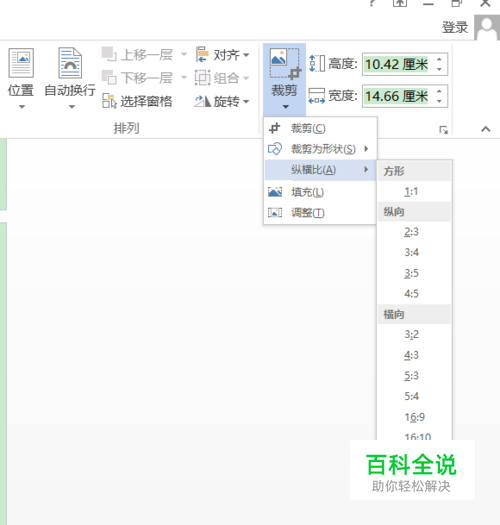Screen dimensions: 500x525
Task: Open Crop to Shape (裁剪为形状) submenu
Action: point(320,149)
